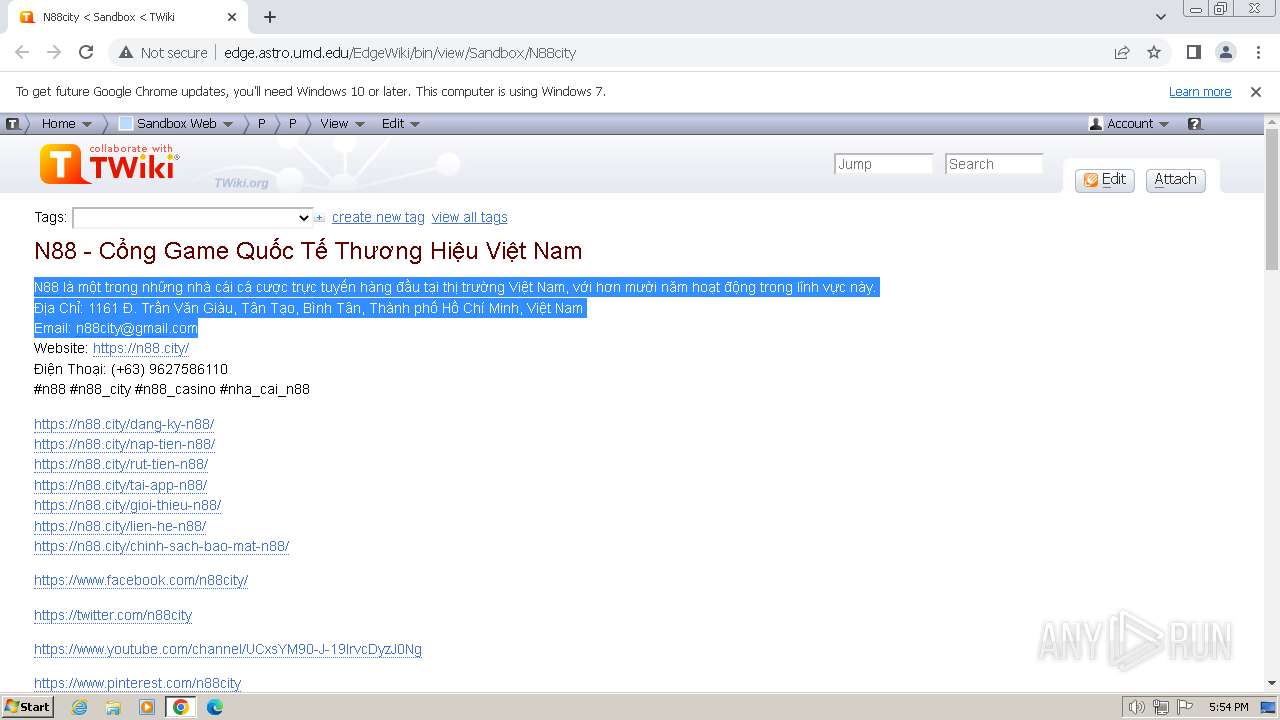Open the Account dropdown menu

coord(1129,124)
